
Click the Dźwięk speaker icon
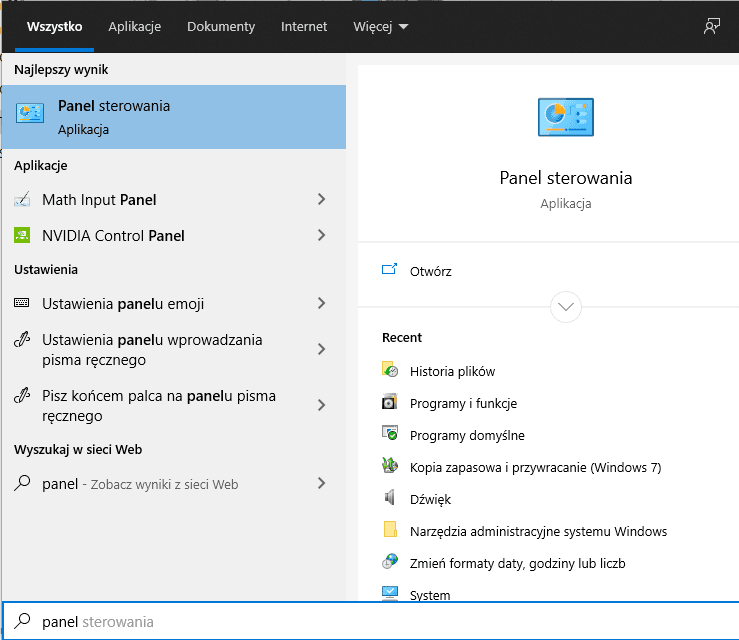point(390,497)
